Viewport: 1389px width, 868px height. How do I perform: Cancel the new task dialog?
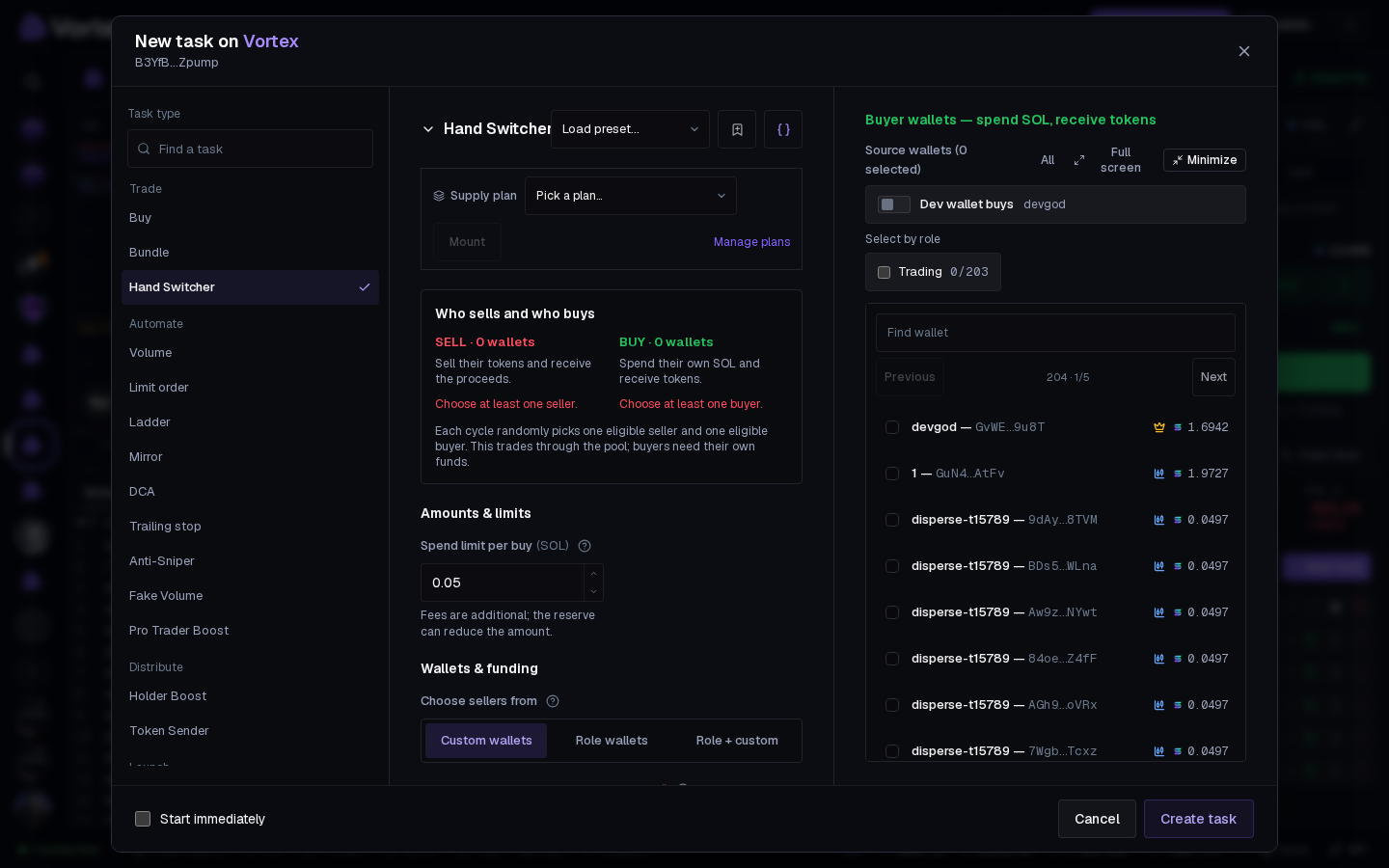[x=1097, y=819]
